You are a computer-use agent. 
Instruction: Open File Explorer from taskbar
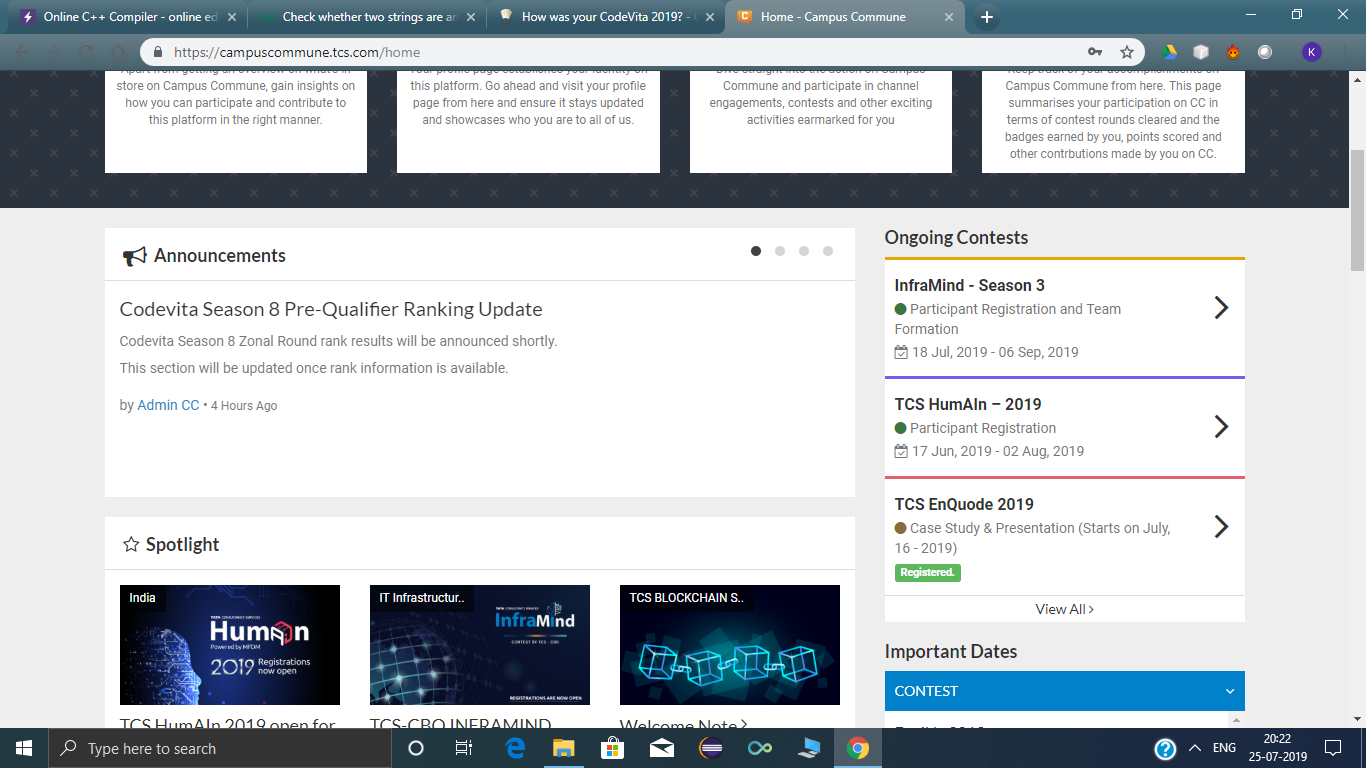click(564, 748)
